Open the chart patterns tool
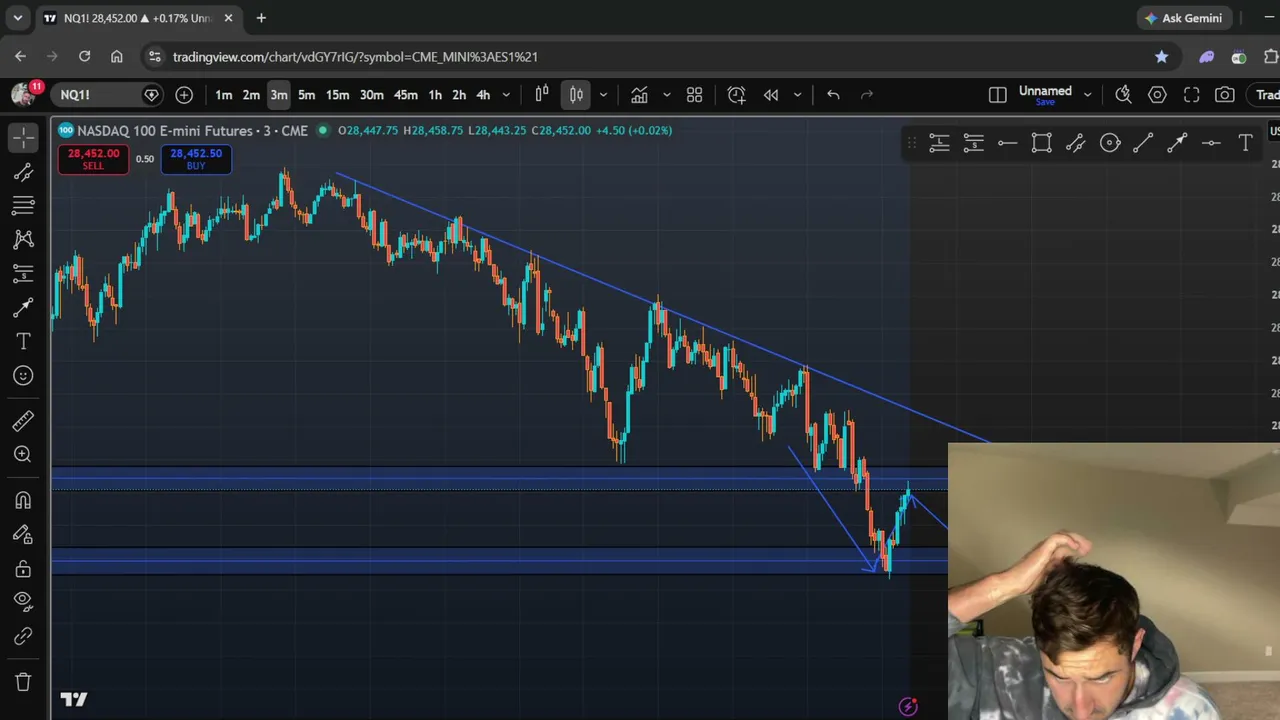This screenshot has width=1280, height=720. point(23,240)
